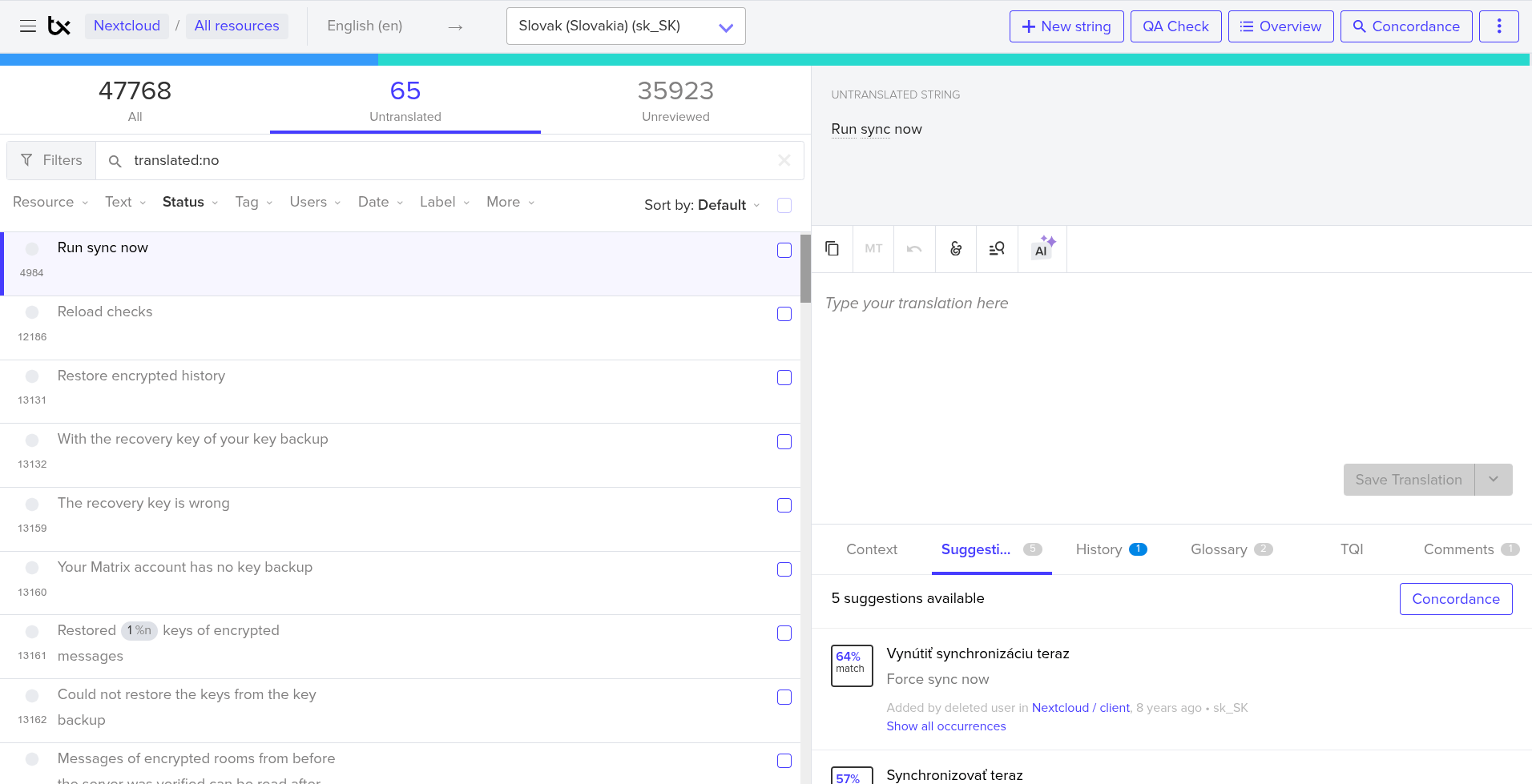The height and width of the screenshot is (784, 1532).
Task: Click the AI sparkle translation icon
Action: pyautogui.click(x=1042, y=249)
